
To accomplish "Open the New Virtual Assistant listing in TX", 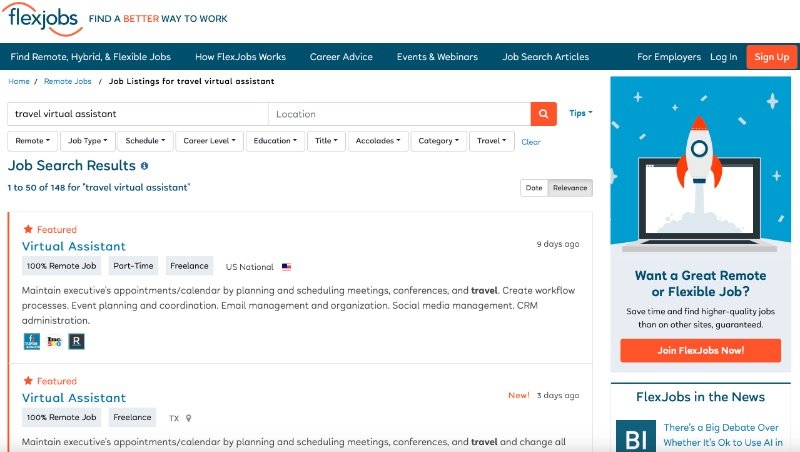I will coord(74,397).
